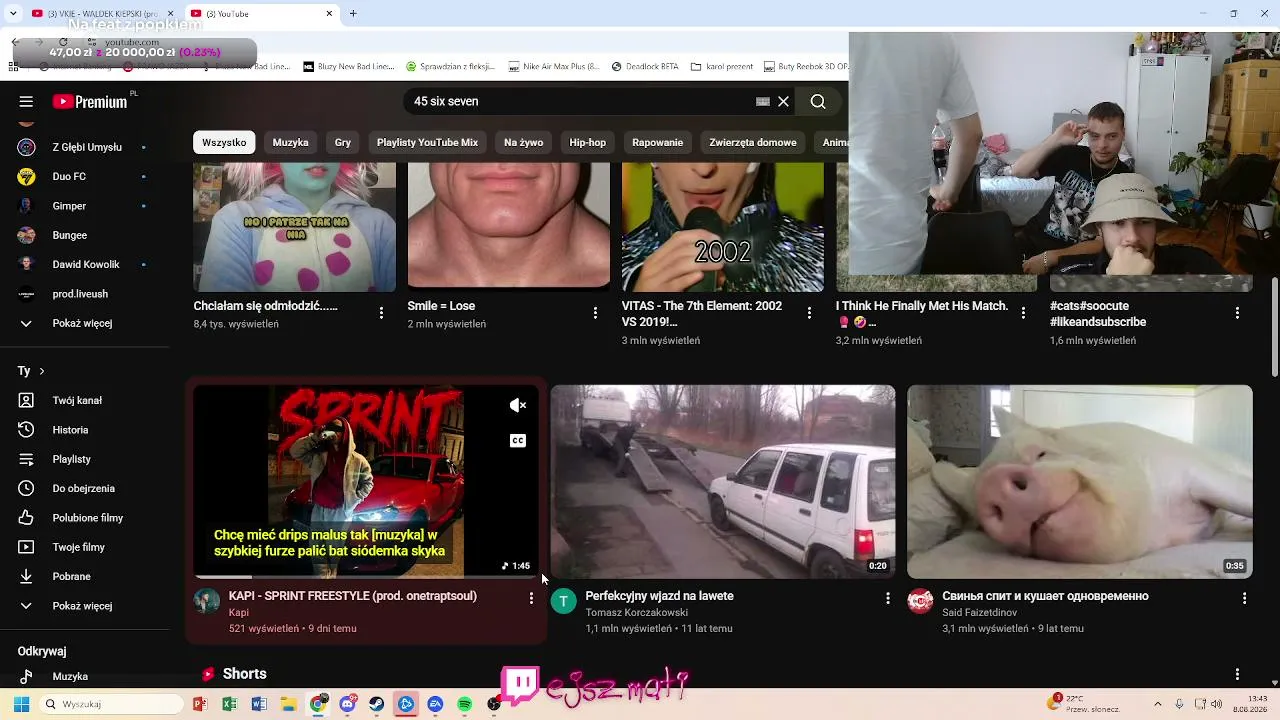Play the Perfekcyjny wjazd na lawete thumbnail
This screenshot has width=1280, height=720.
723,482
